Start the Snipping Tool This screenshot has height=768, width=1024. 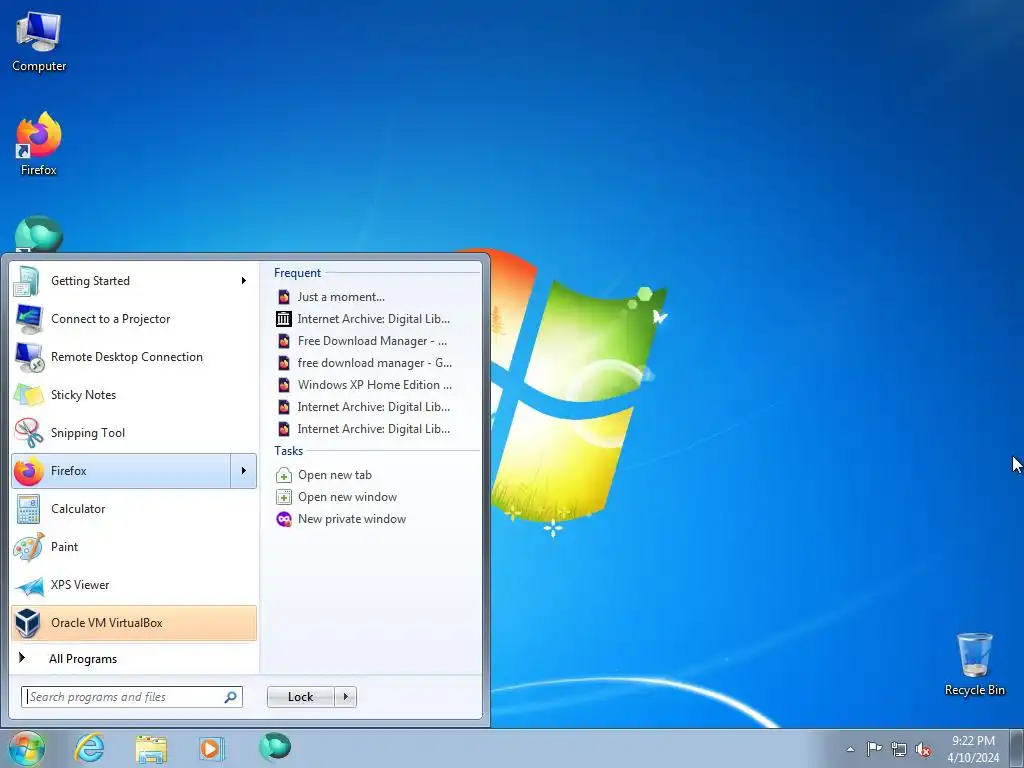[134, 432]
